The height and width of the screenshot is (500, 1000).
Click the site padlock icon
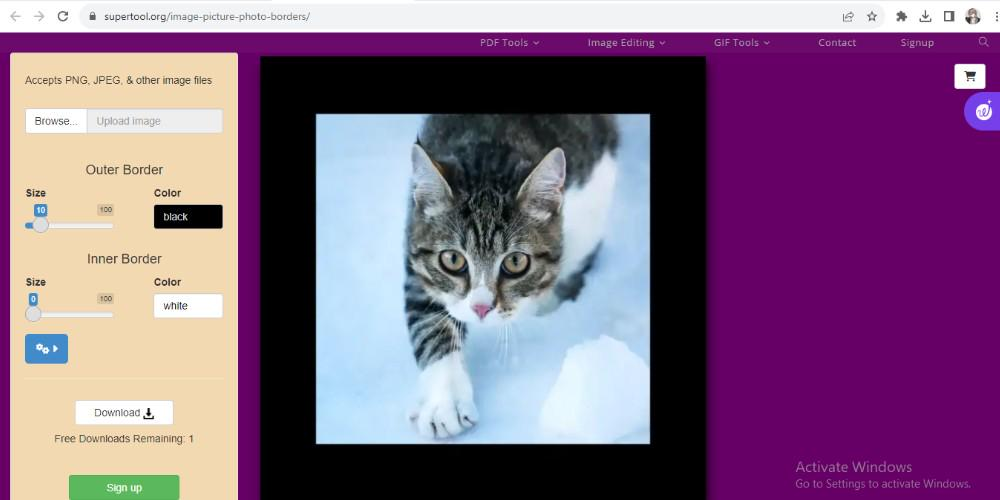(x=92, y=17)
